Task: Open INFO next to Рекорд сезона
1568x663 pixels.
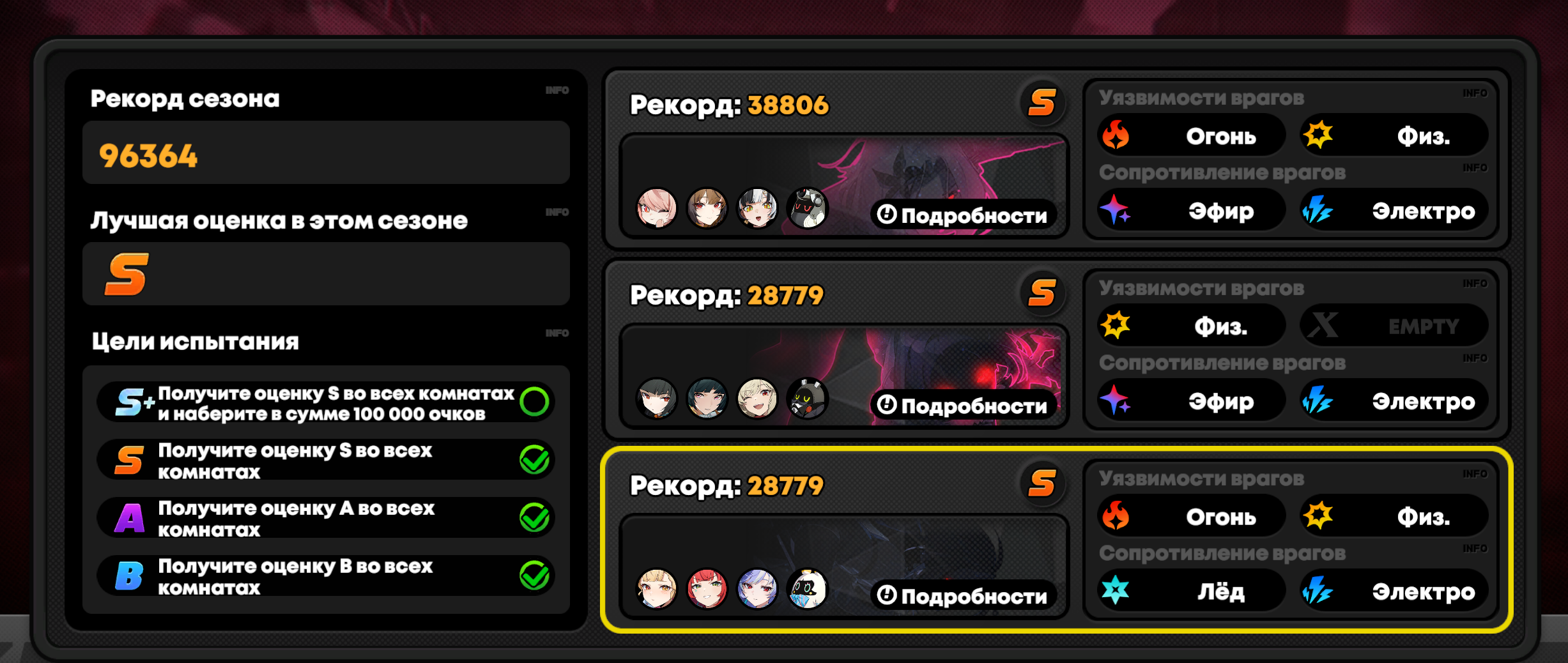Action: (x=557, y=90)
